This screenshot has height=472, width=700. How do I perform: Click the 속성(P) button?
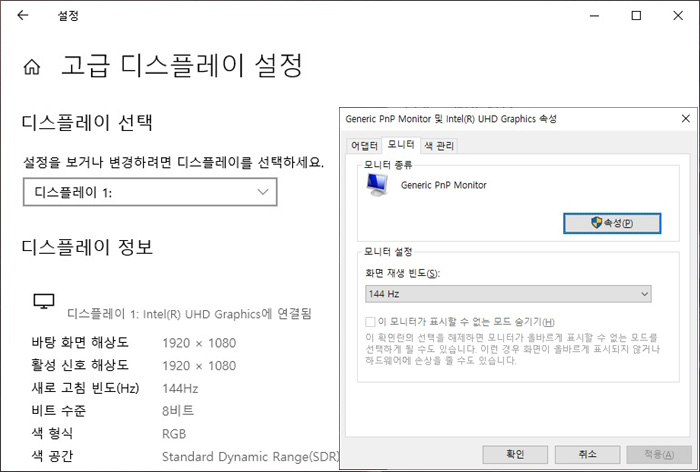click(x=612, y=223)
